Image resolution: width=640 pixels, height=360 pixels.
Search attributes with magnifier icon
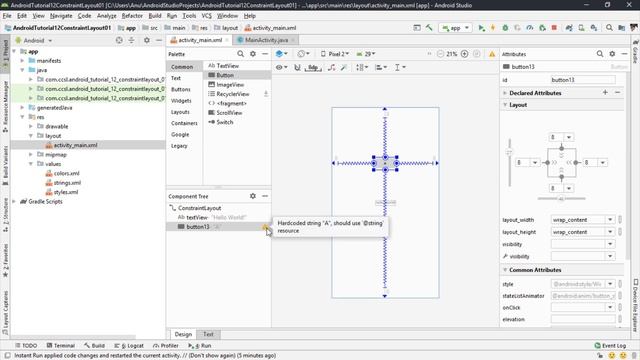600,54
